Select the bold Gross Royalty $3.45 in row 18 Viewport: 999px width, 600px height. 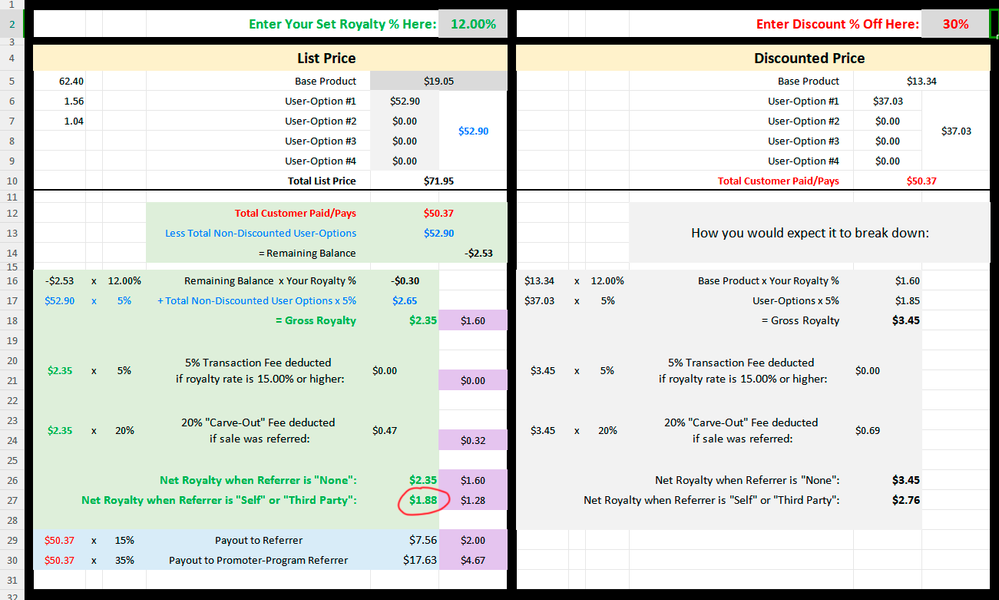905,321
